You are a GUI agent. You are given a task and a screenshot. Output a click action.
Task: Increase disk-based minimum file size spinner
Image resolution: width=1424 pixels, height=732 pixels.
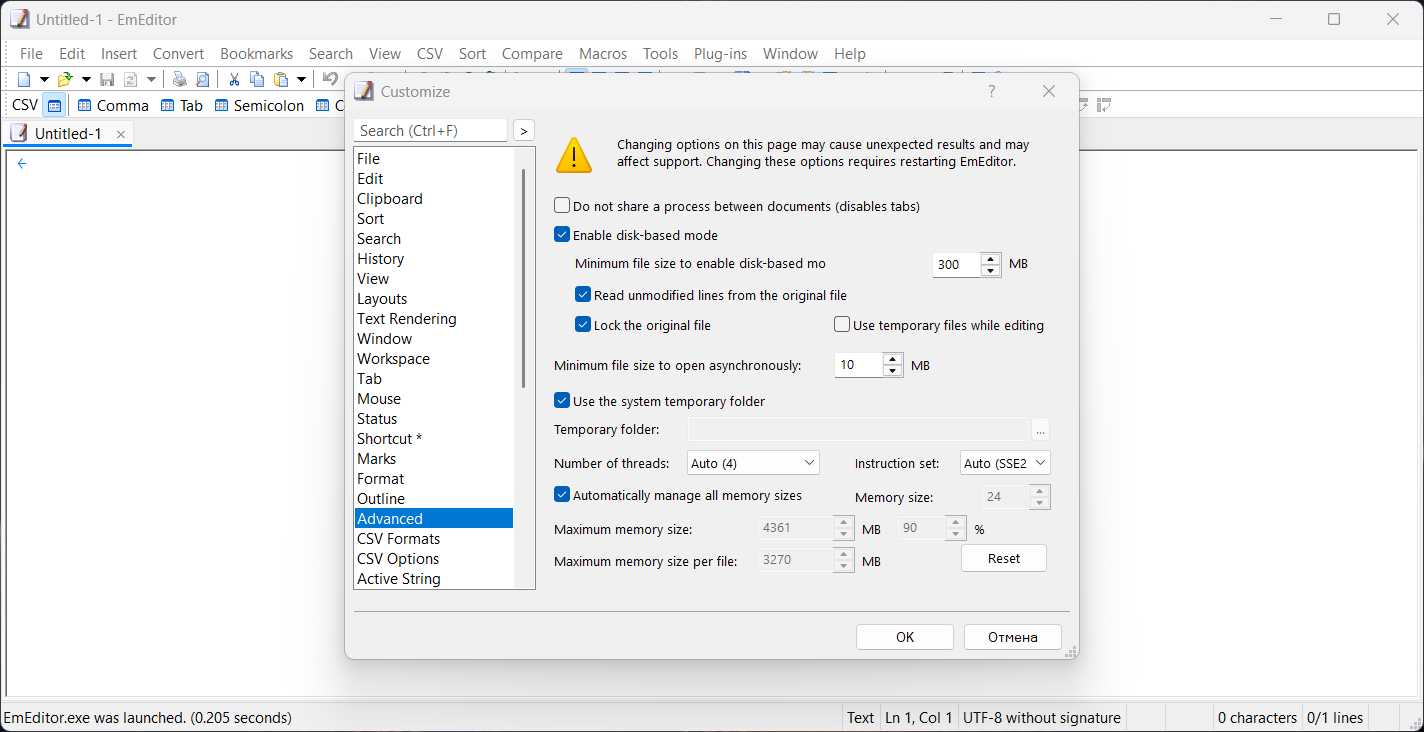point(991,259)
